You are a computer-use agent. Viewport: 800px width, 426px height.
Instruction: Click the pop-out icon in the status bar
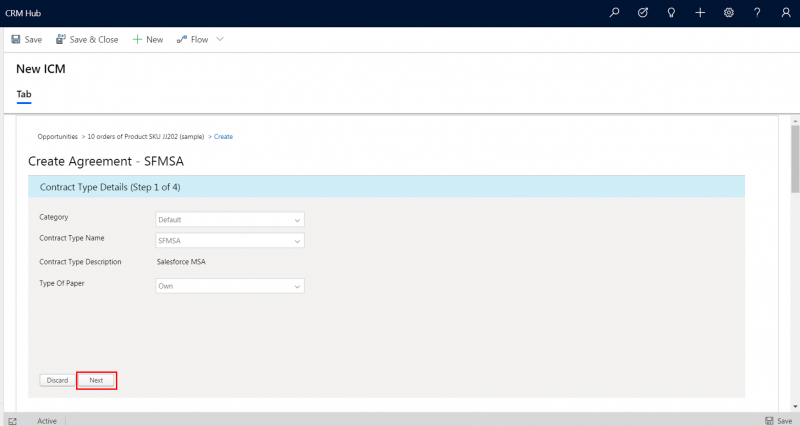pos(12,421)
